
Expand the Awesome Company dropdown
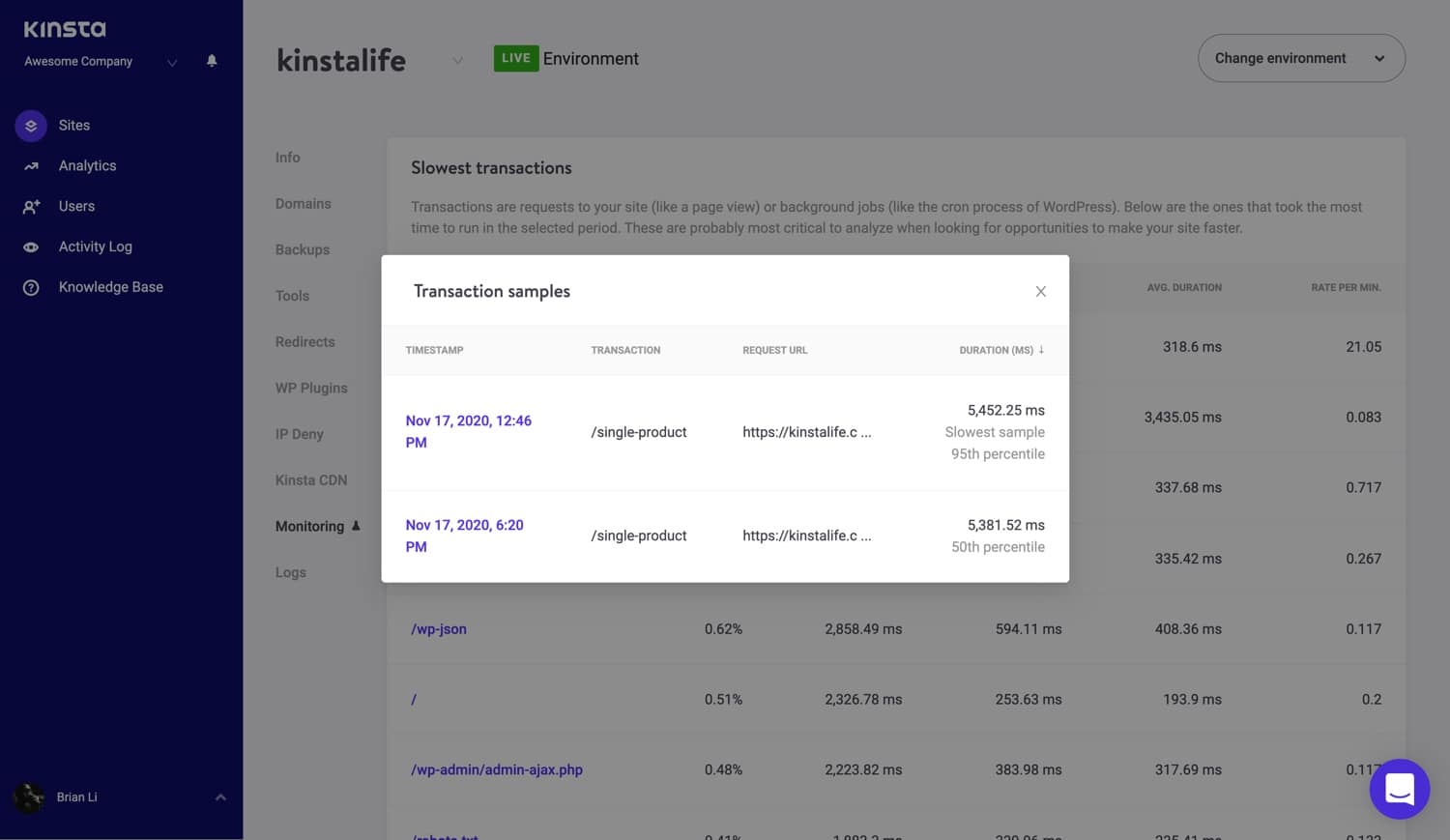coord(172,63)
